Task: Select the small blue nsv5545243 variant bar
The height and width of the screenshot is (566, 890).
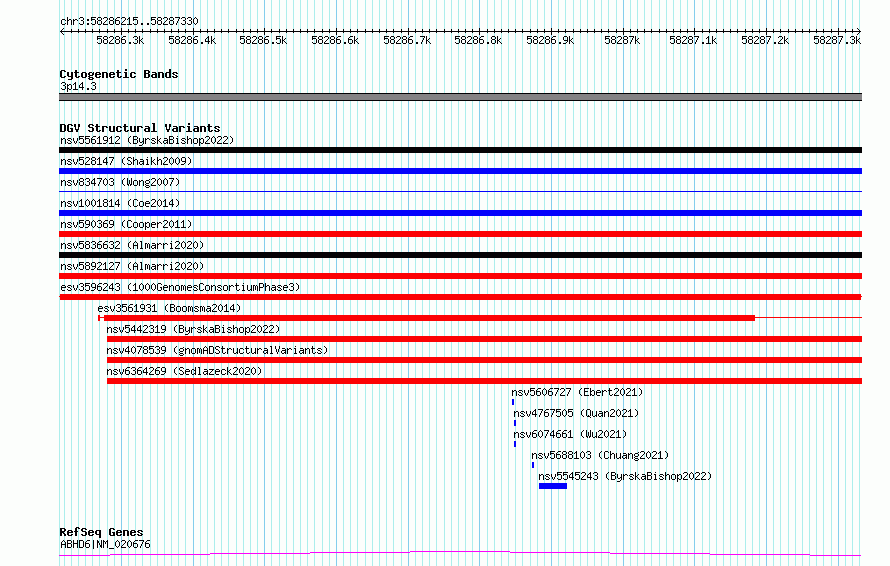Action: [x=553, y=486]
